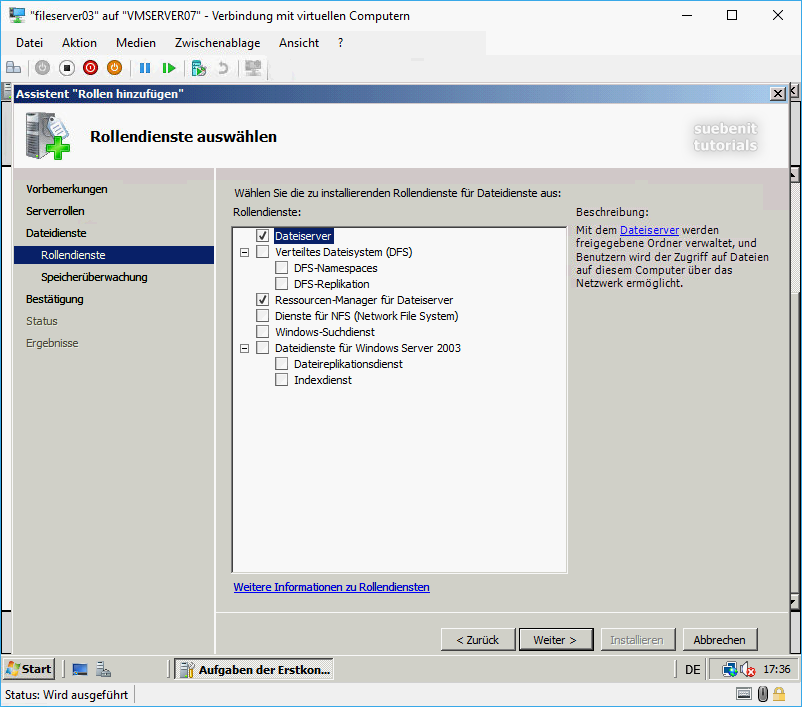The height and width of the screenshot is (707, 802).
Task: Check the DFS-Namespaces checkbox
Action: point(281,268)
